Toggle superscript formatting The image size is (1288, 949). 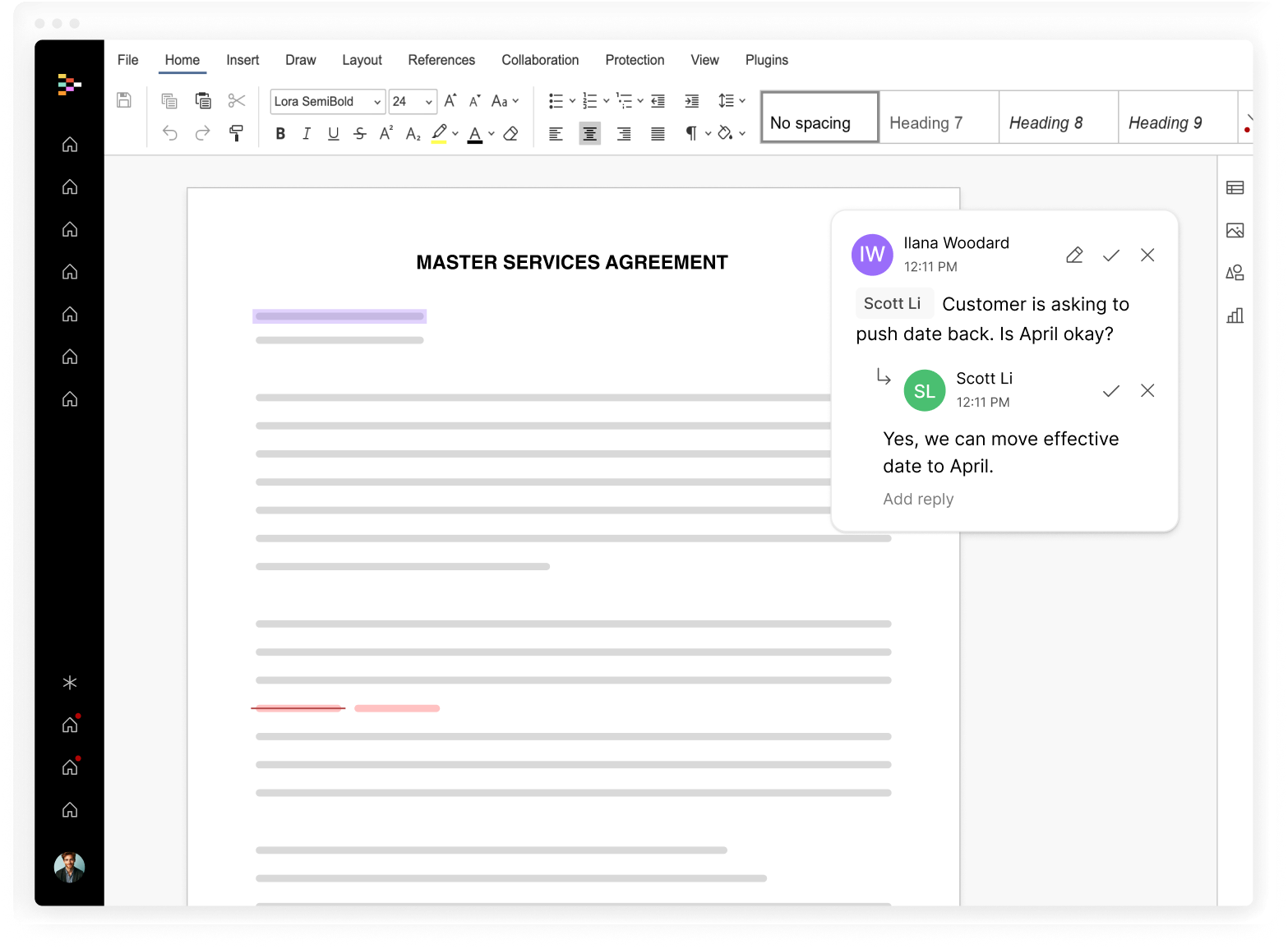386,133
